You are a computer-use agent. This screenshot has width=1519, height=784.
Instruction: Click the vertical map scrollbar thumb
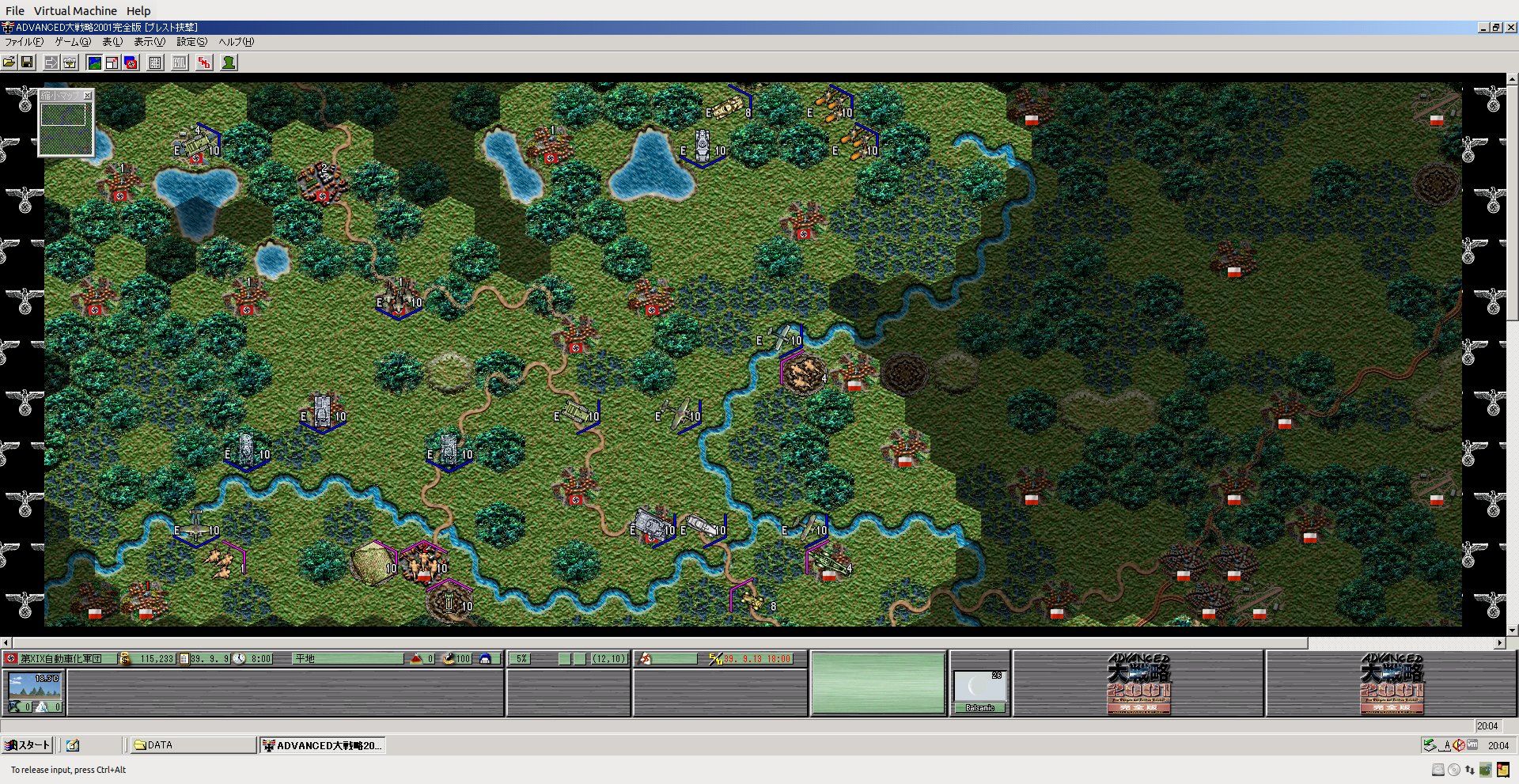tap(1512, 203)
